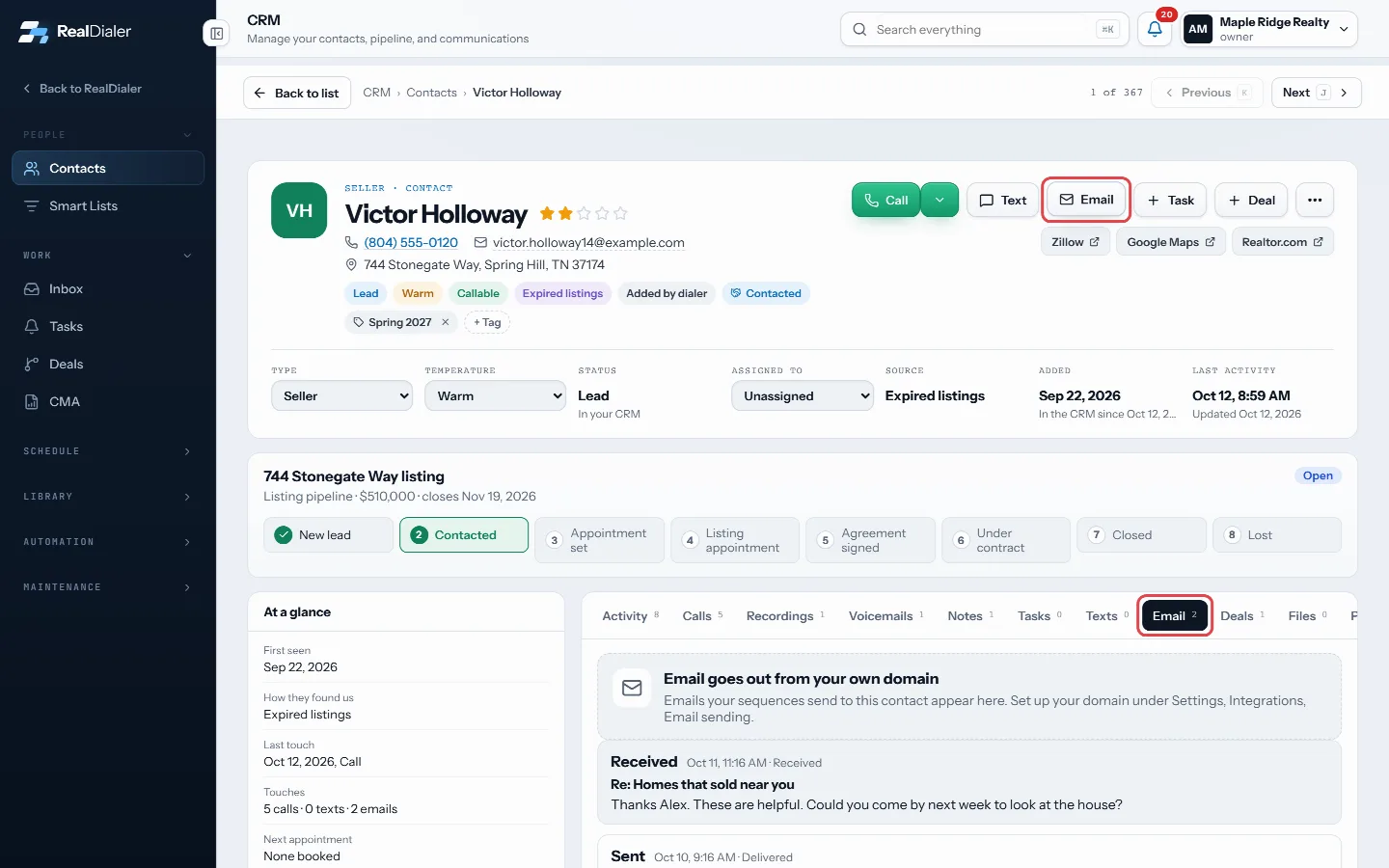This screenshot has height=868, width=1389.
Task: Add a new task
Action: click(1170, 200)
